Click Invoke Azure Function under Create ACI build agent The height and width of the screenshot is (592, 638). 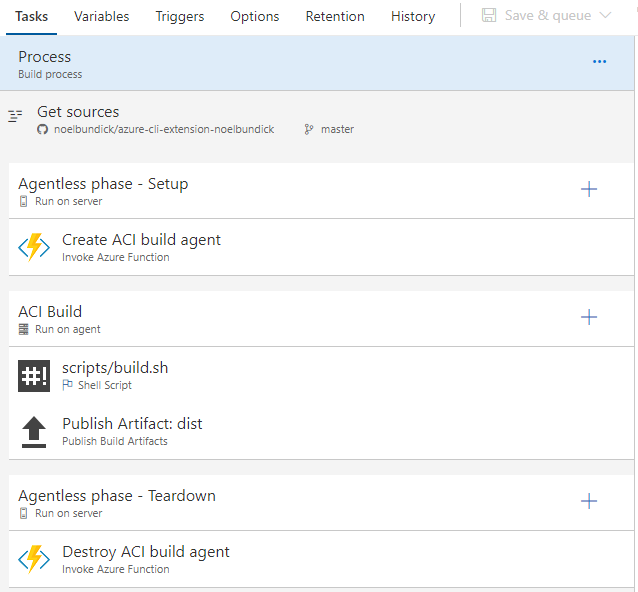coord(116,257)
